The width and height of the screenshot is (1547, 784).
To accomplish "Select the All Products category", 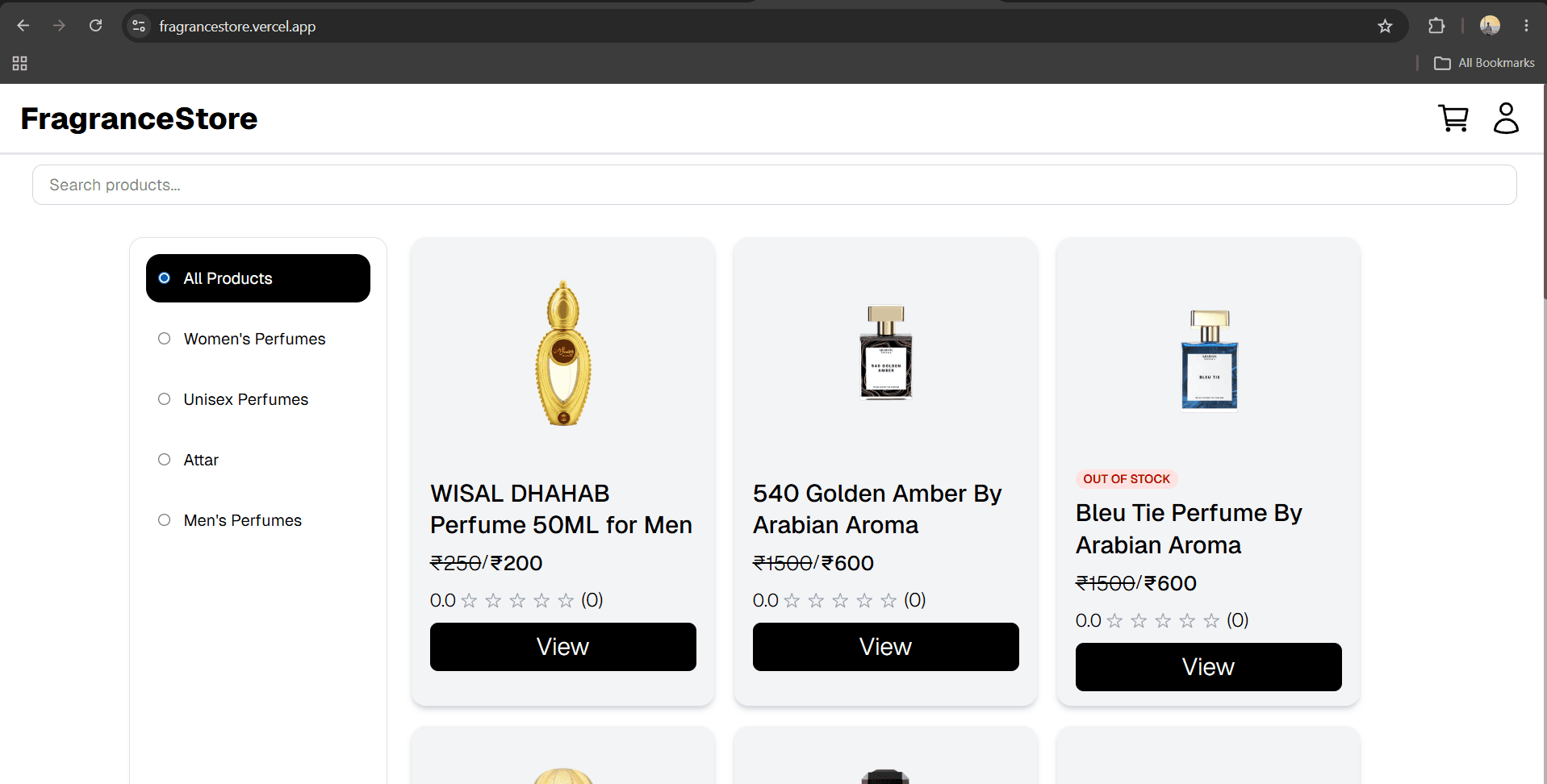I will 258,278.
